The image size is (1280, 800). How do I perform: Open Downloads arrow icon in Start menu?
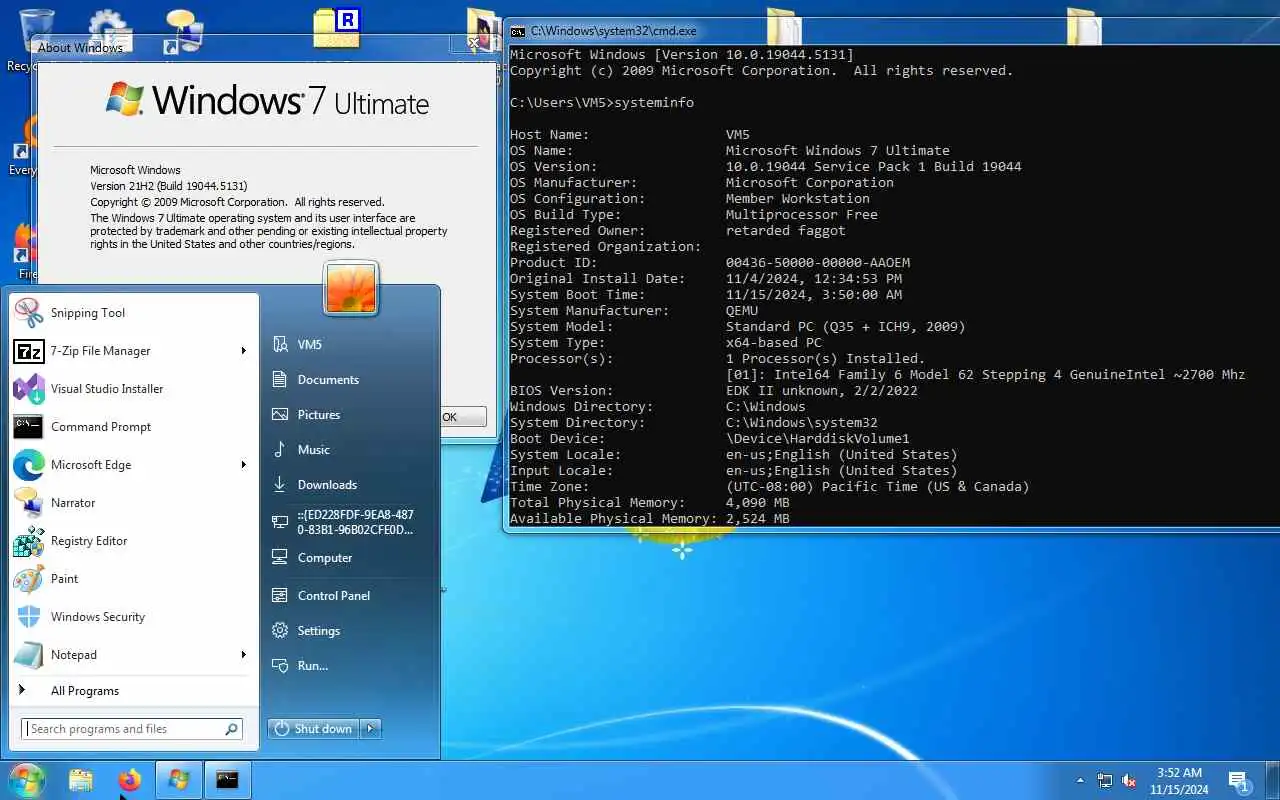point(280,484)
